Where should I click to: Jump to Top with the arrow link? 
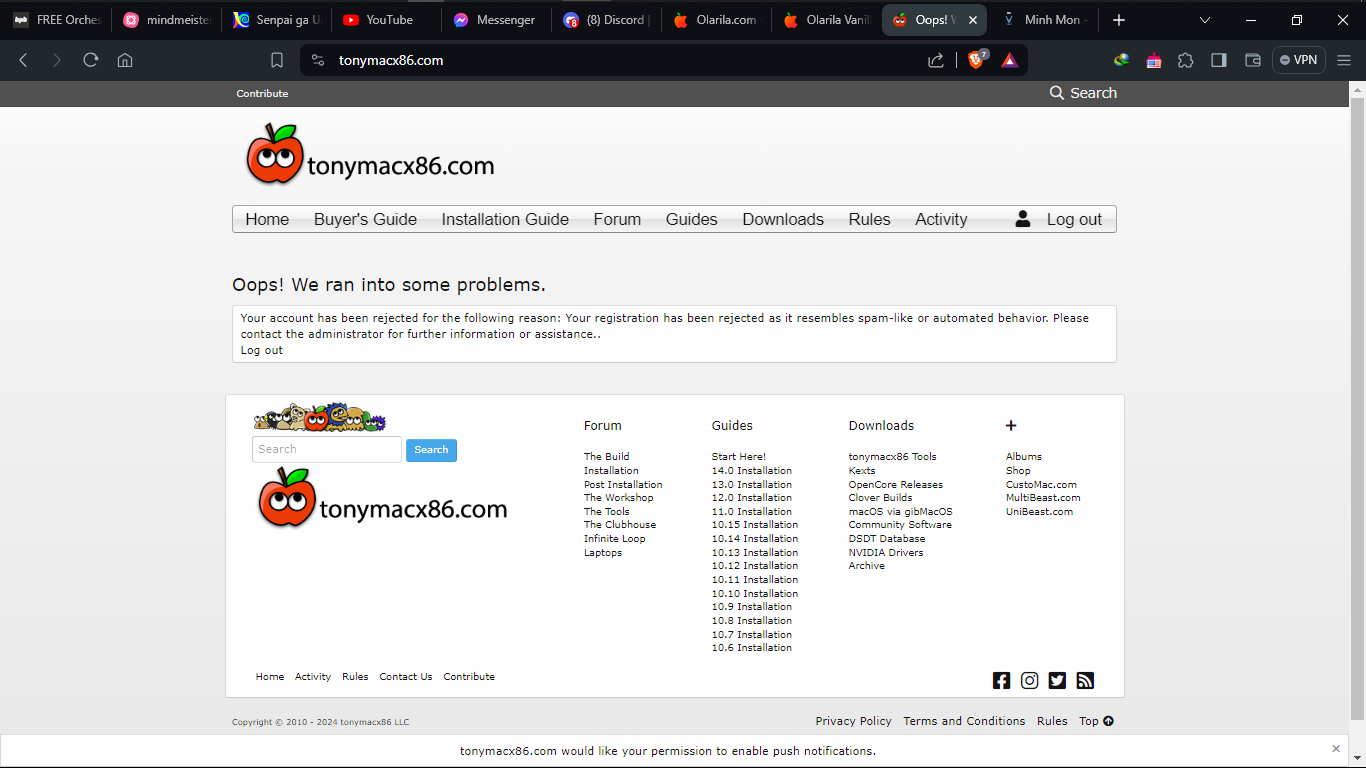pyautogui.click(x=1096, y=721)
